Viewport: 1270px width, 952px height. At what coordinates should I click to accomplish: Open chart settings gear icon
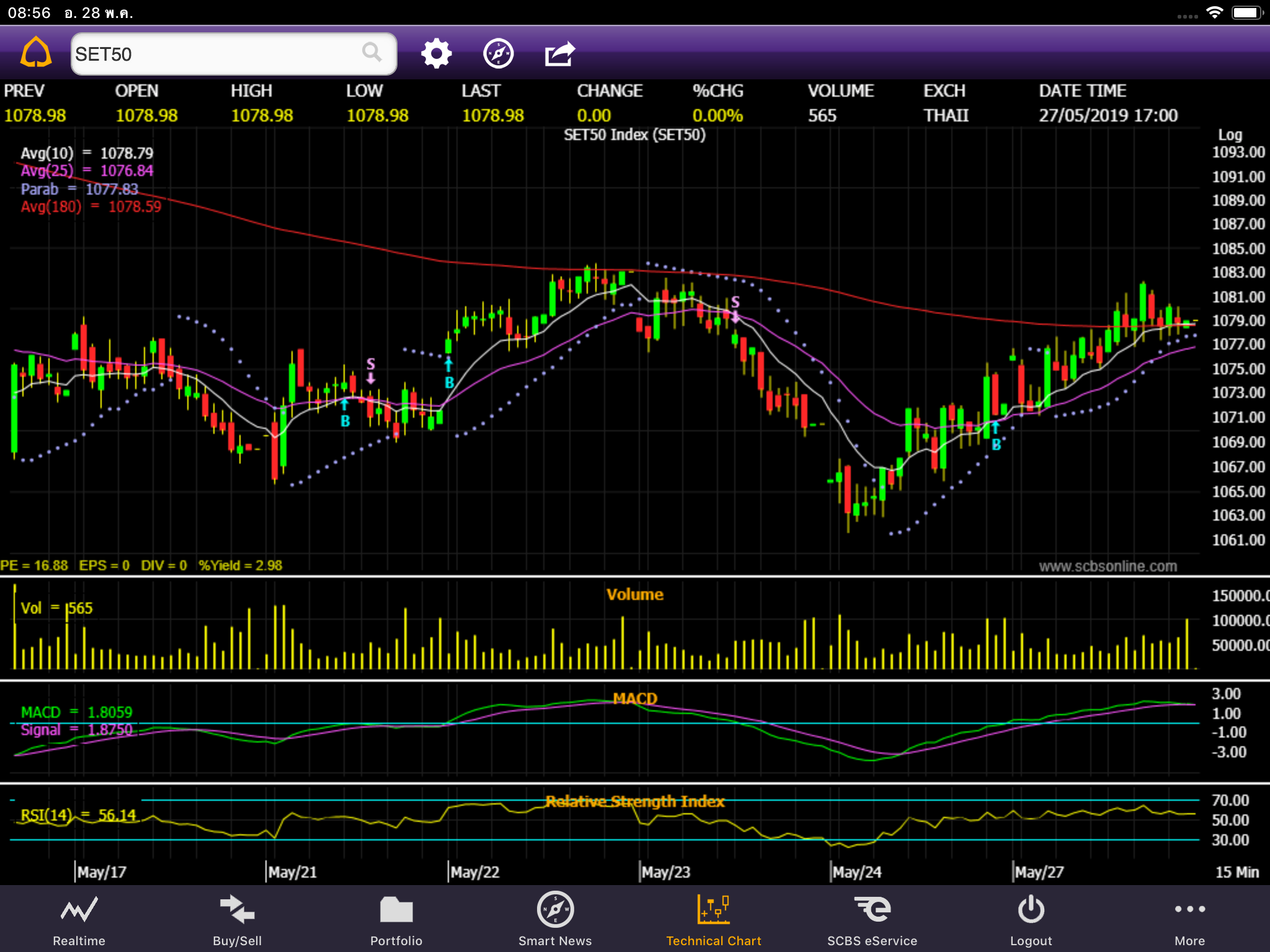pos(436,54)
